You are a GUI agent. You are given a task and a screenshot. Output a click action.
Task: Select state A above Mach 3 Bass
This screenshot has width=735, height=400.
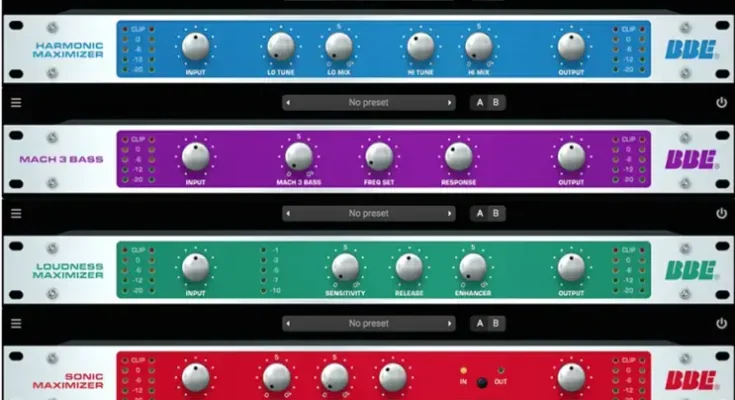pos(479,102)
